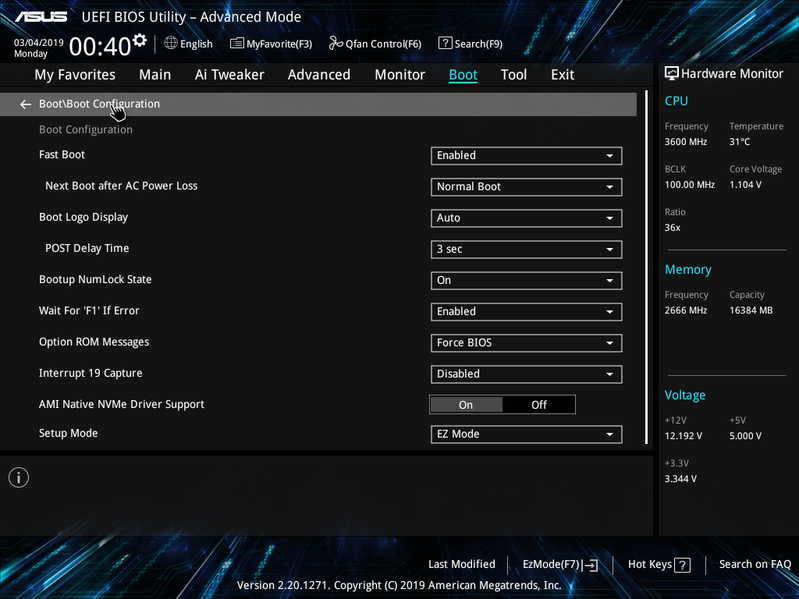Click the 3600 MHz CPU frequency value
799x599 pixels.
pyautogui.click(x=685, y=142)
